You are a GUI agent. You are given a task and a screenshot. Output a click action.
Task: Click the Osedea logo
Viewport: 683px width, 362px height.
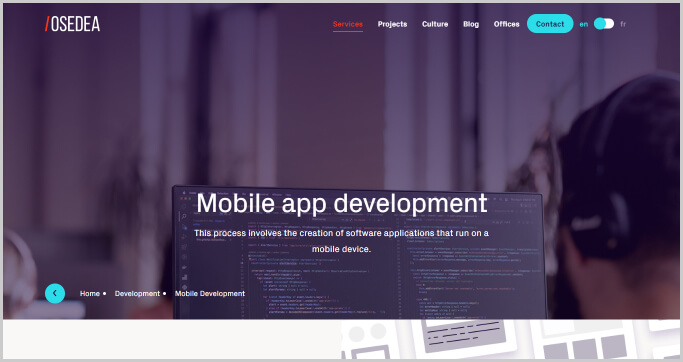coord(72,24)
